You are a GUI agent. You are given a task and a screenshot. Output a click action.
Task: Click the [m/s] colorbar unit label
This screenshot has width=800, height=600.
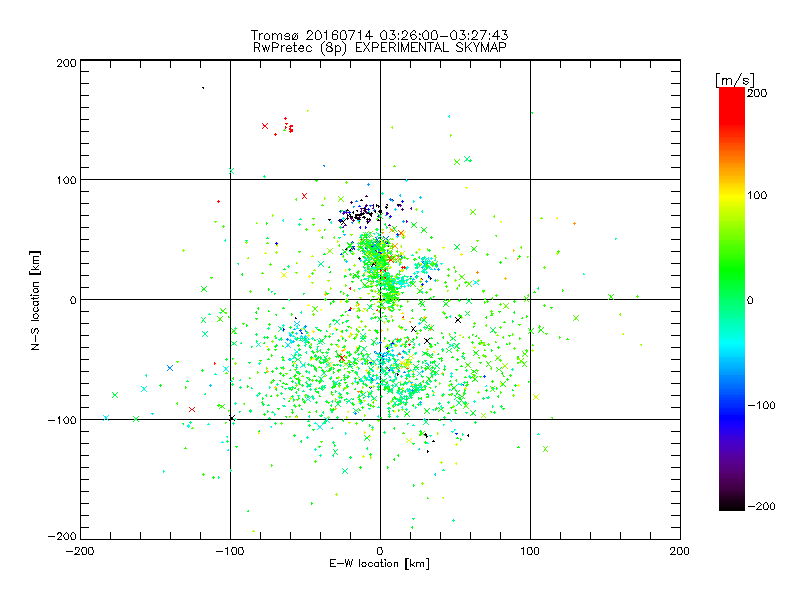click(x=735, y=80)
